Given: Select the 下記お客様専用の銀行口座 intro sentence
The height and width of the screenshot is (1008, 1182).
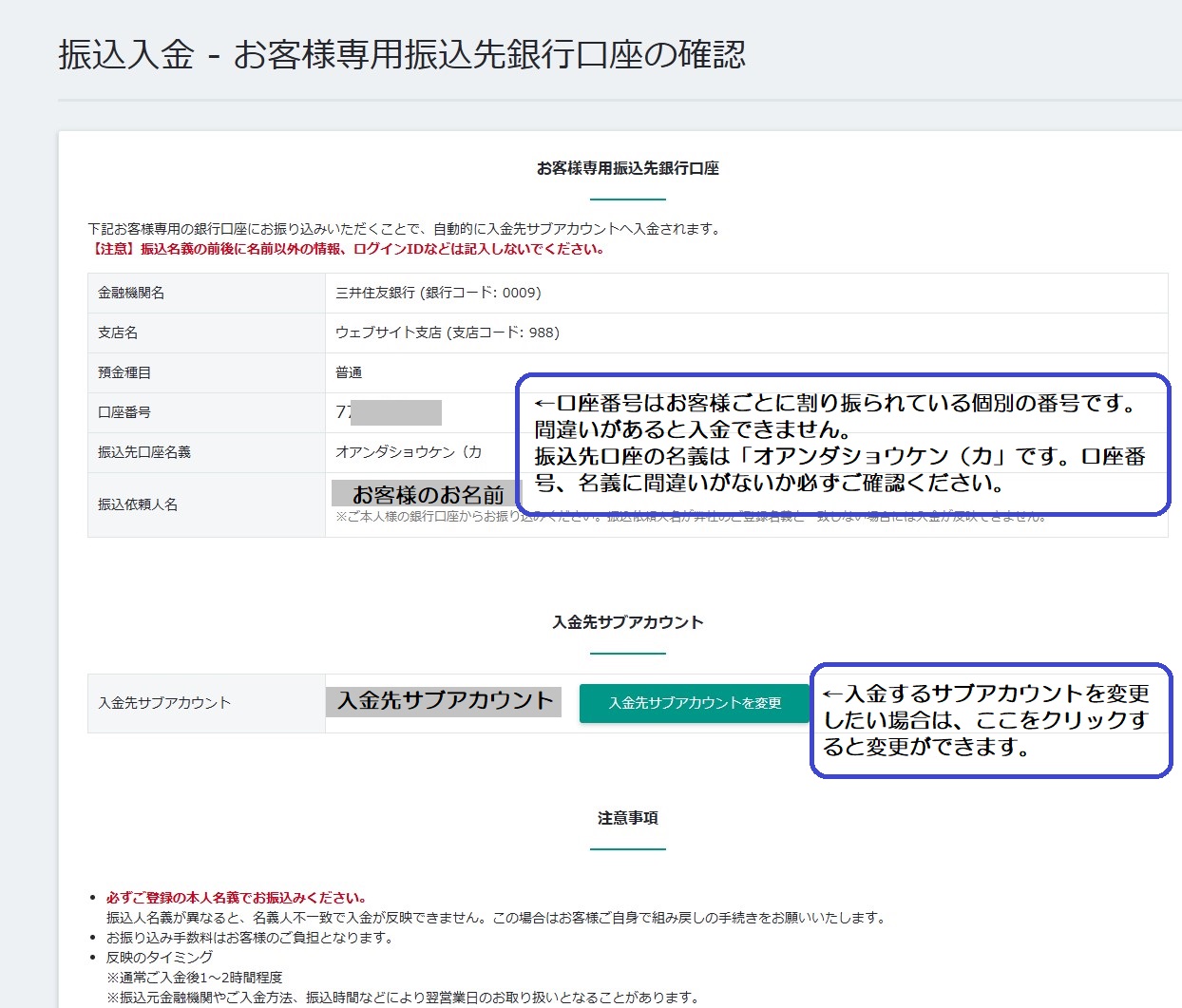Looking at the screenshot, I should (x=404, y=229).
